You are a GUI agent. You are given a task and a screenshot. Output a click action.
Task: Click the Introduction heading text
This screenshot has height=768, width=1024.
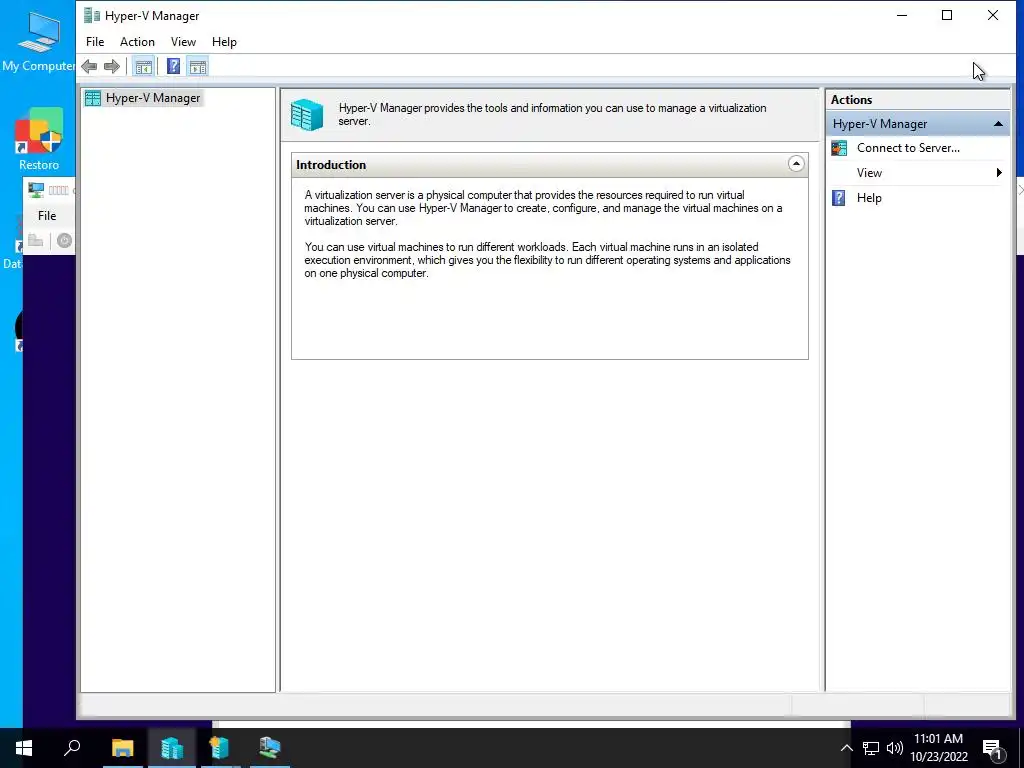tap(330, 165)
